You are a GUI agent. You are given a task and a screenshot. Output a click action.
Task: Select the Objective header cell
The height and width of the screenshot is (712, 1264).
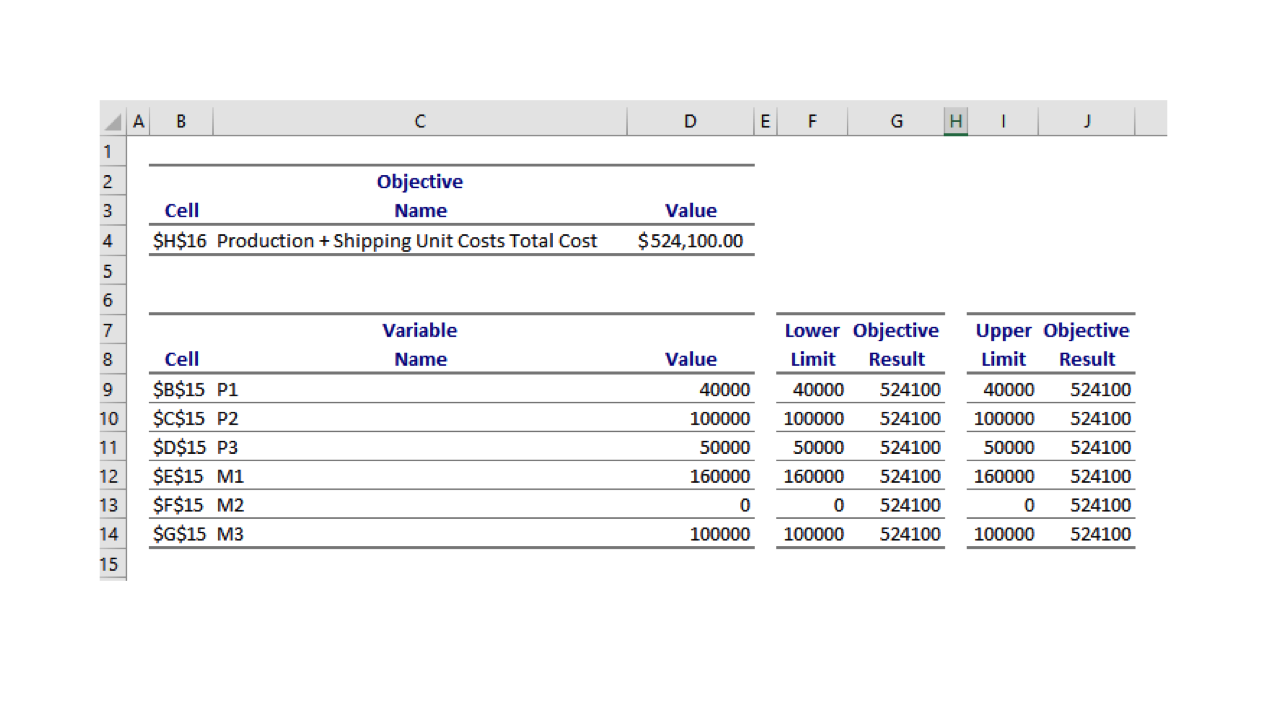(x=419, y=181)
